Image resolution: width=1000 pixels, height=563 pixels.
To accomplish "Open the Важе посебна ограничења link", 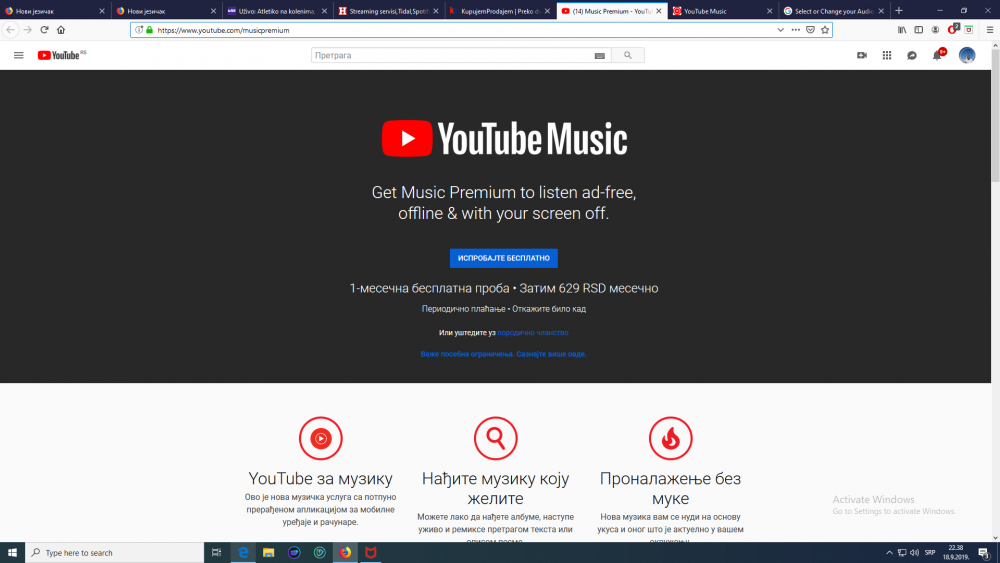I will [x=503, y=354].
